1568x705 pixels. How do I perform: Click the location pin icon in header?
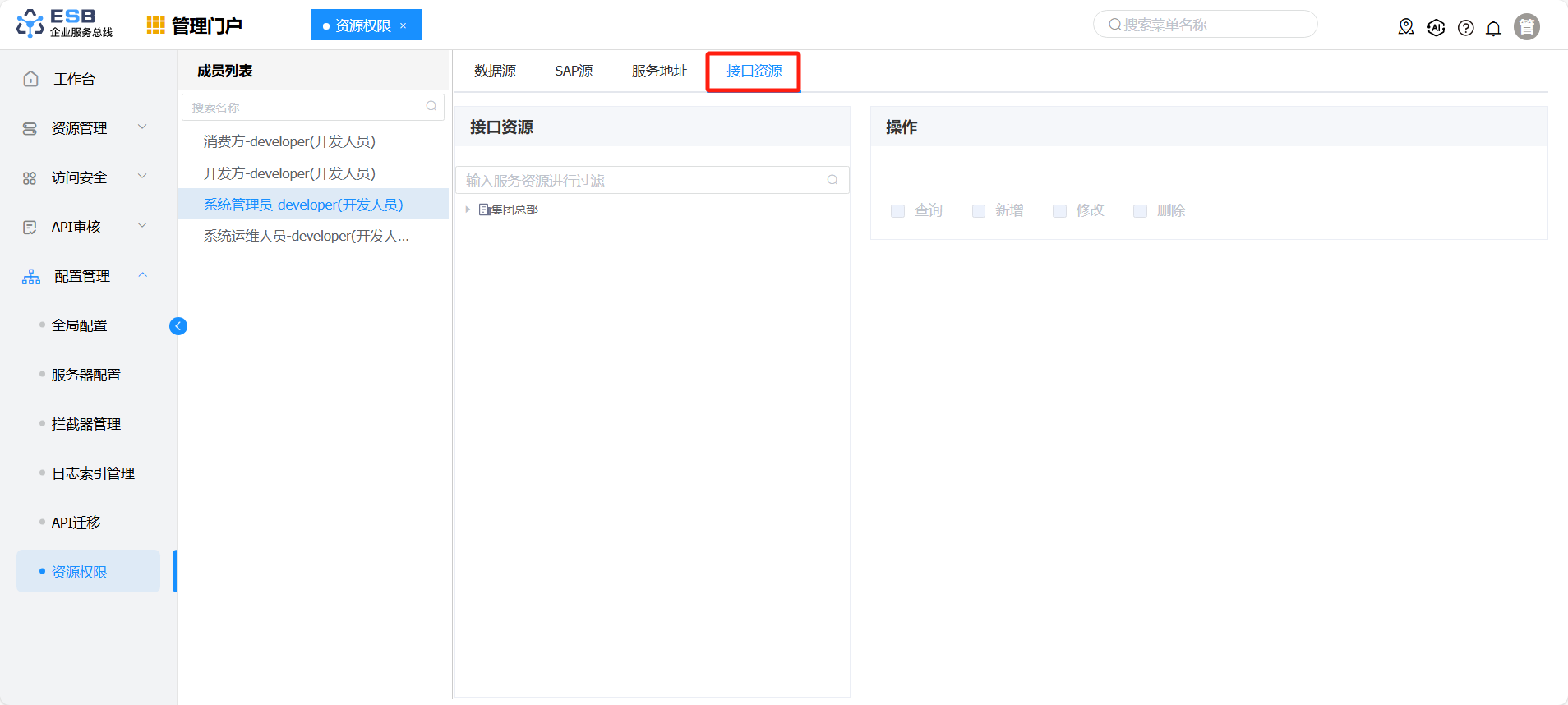click(1406, 27)
